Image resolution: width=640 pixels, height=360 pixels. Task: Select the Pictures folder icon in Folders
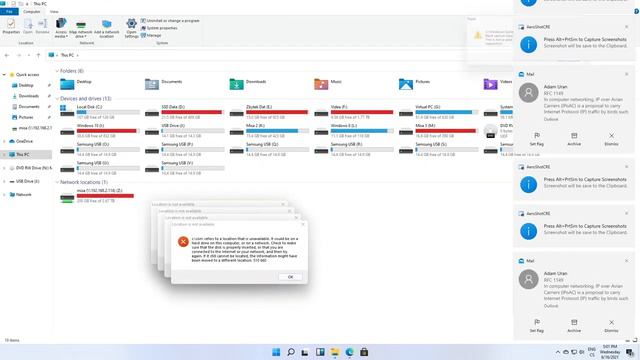406,84
